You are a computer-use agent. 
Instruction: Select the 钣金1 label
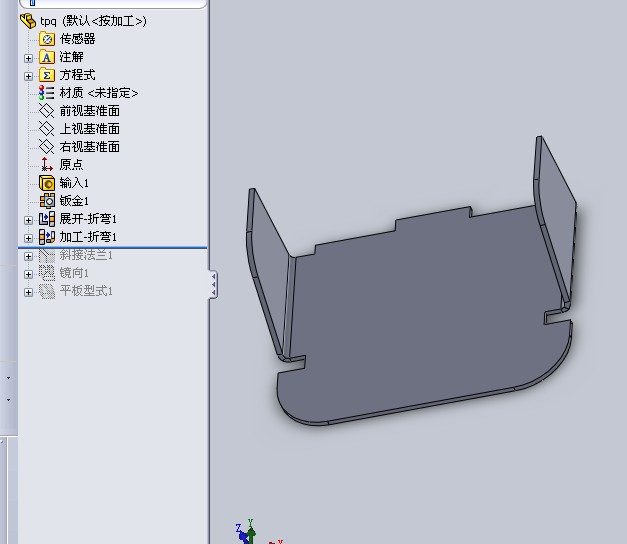click(x=74, y=200)
